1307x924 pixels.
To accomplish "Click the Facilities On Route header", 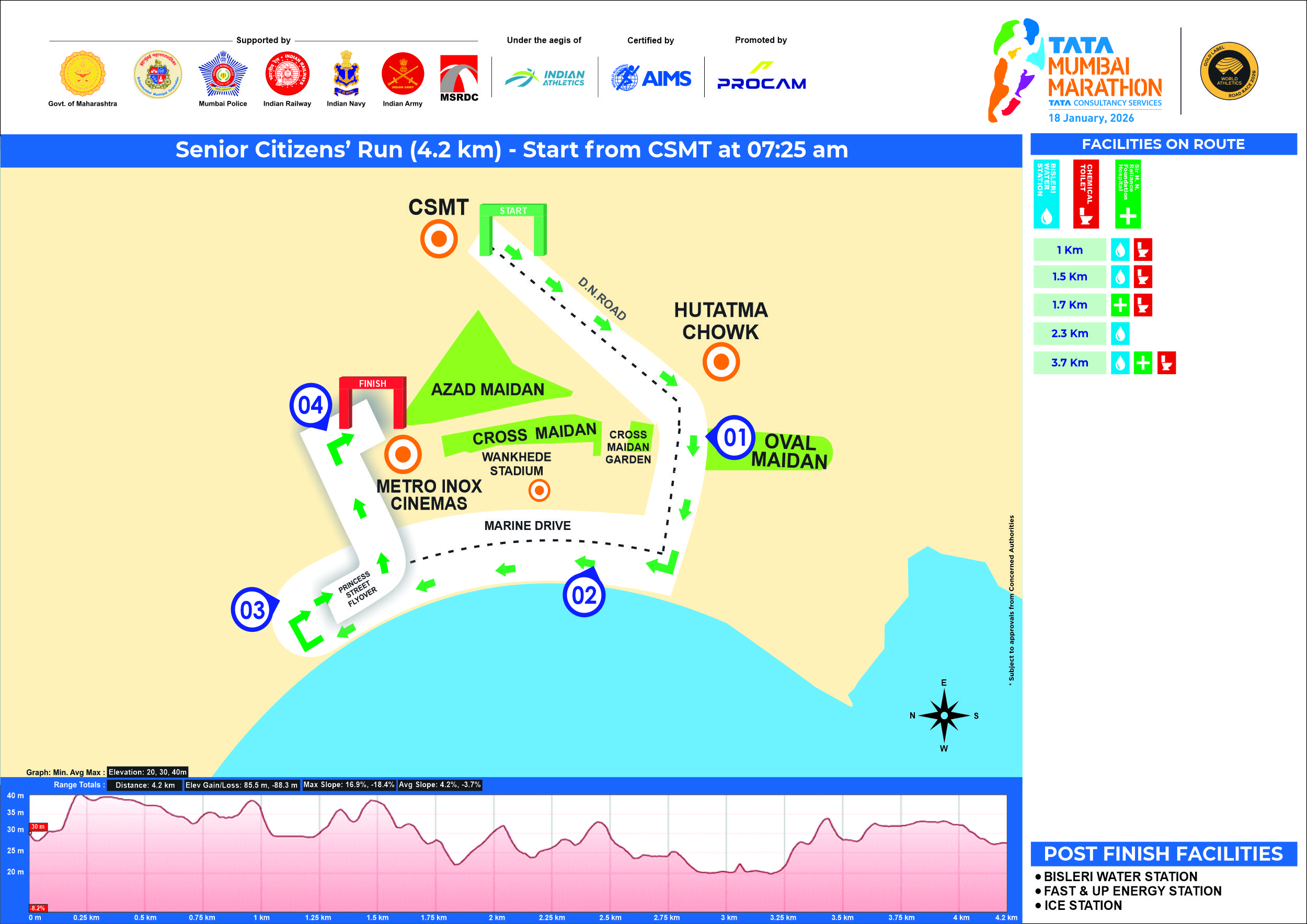I will 1163,145.
